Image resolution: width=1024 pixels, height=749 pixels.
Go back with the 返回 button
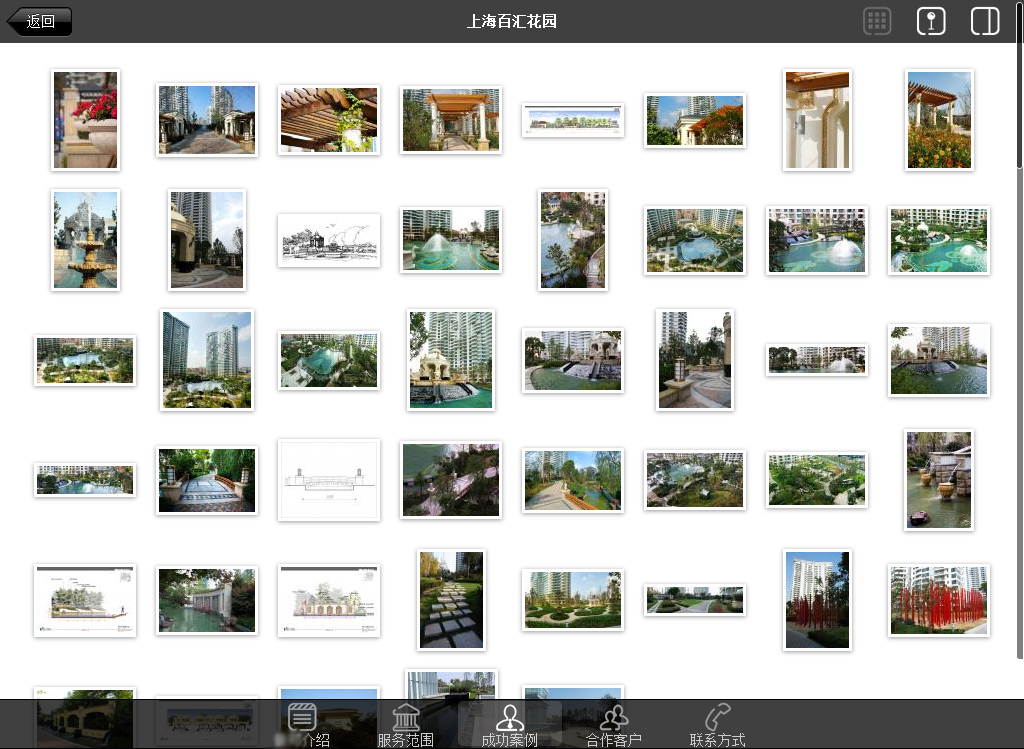click(40, 22)
